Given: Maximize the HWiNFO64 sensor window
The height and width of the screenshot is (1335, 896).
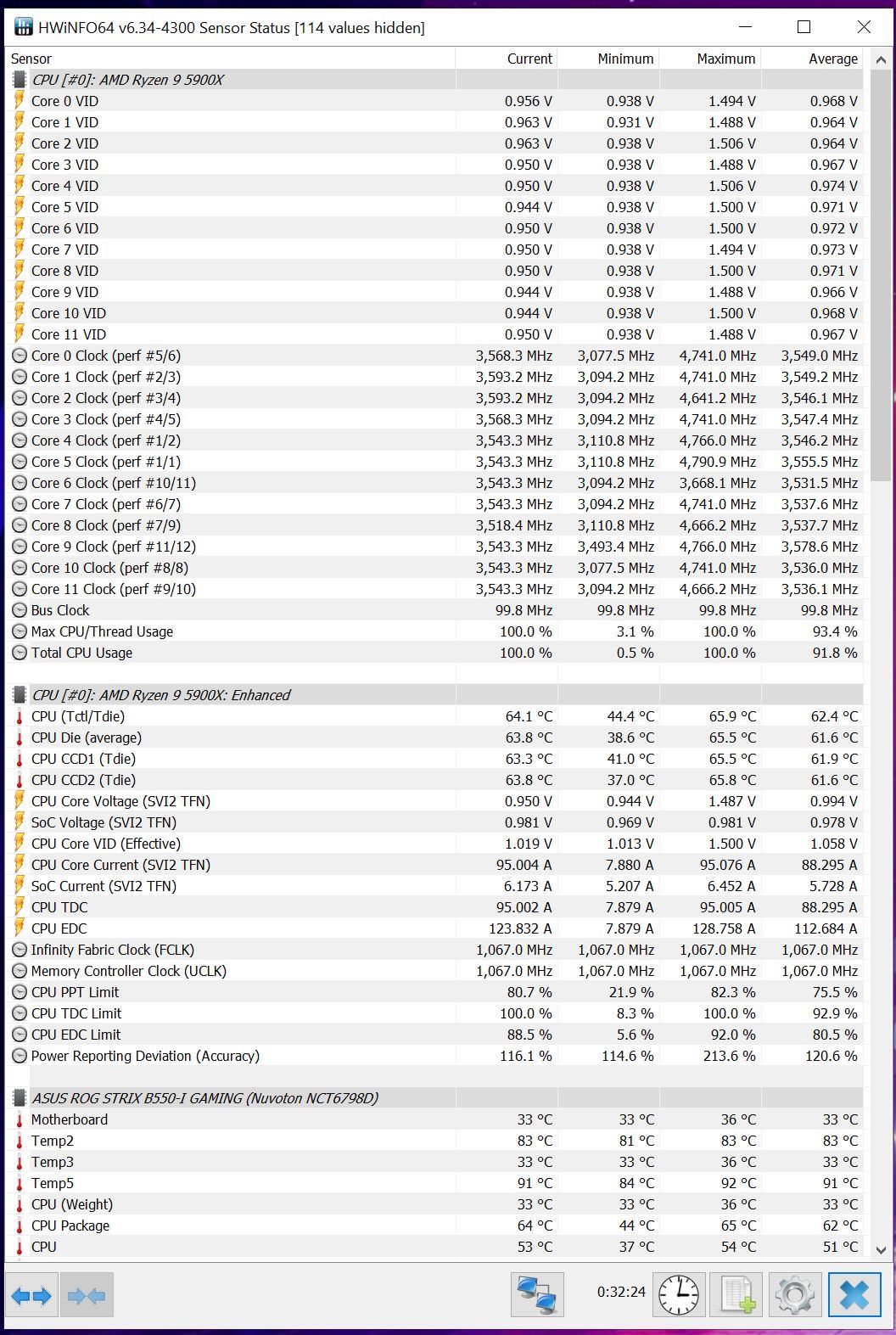Looking at the screenshot, I should 804,27.
